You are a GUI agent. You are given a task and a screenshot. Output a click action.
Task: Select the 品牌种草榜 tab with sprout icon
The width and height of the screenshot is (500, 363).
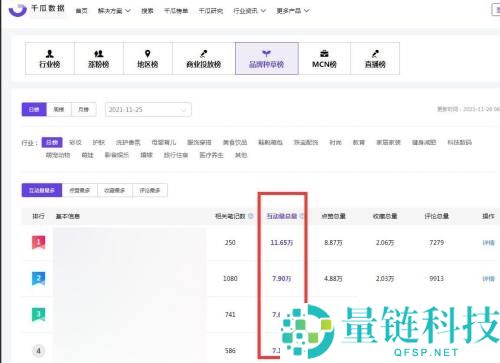[267, 59]
